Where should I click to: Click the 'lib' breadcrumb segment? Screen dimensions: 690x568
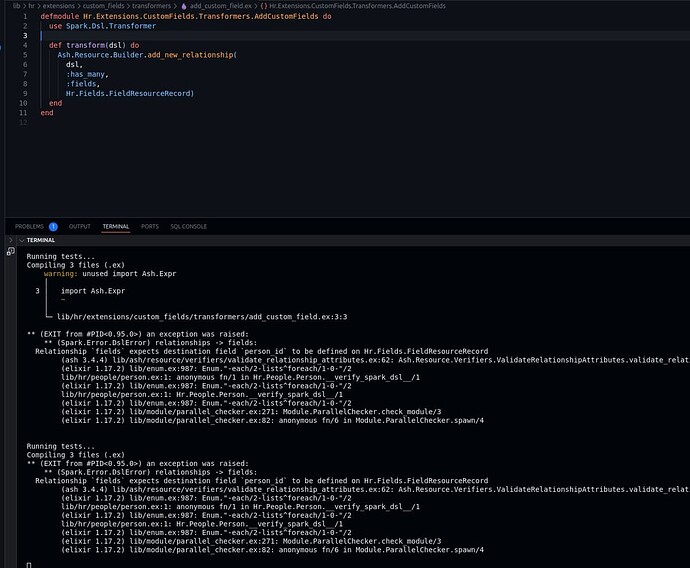pos(16,6)
